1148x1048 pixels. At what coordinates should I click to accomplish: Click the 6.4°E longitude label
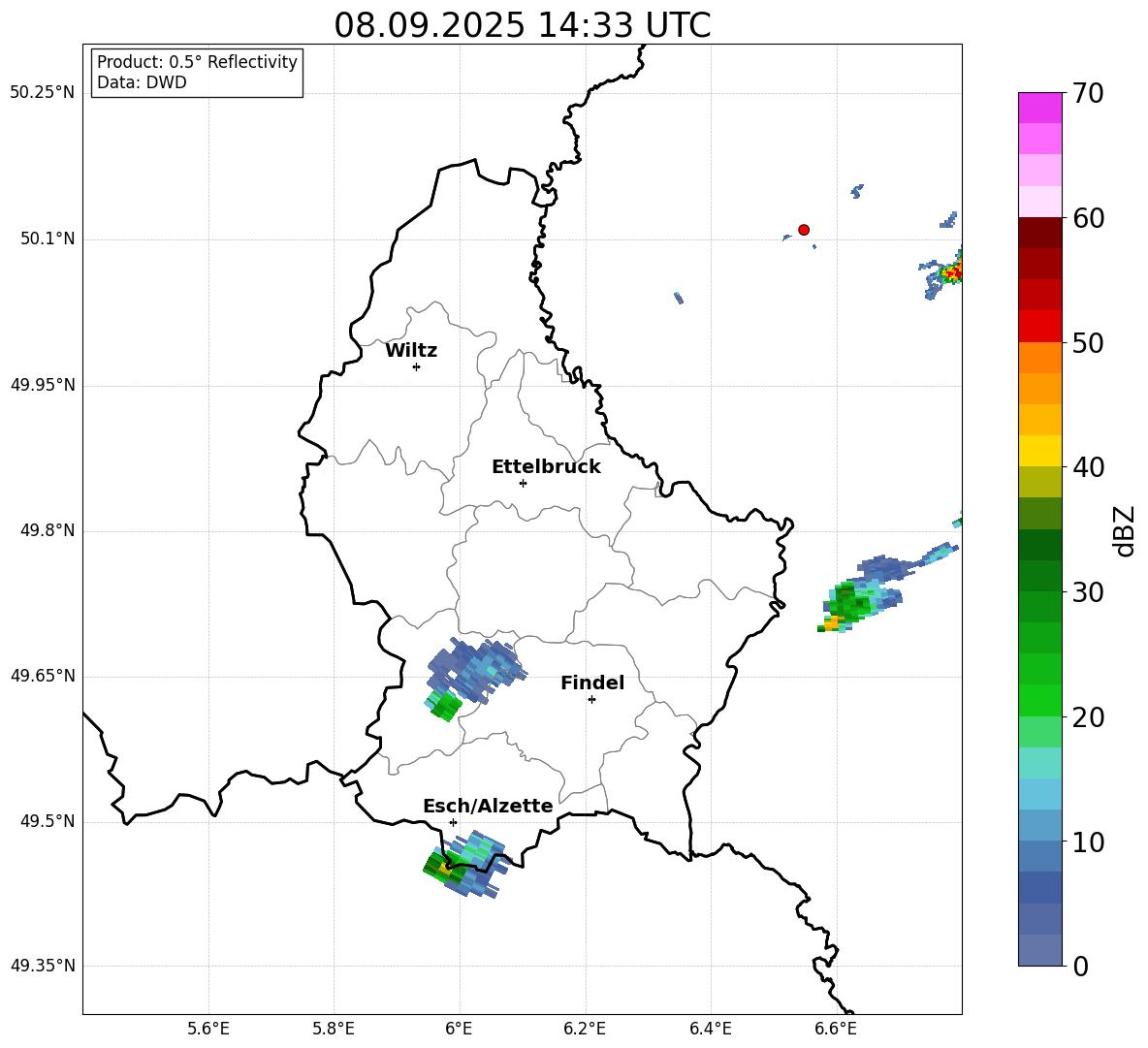[710, 1030]
